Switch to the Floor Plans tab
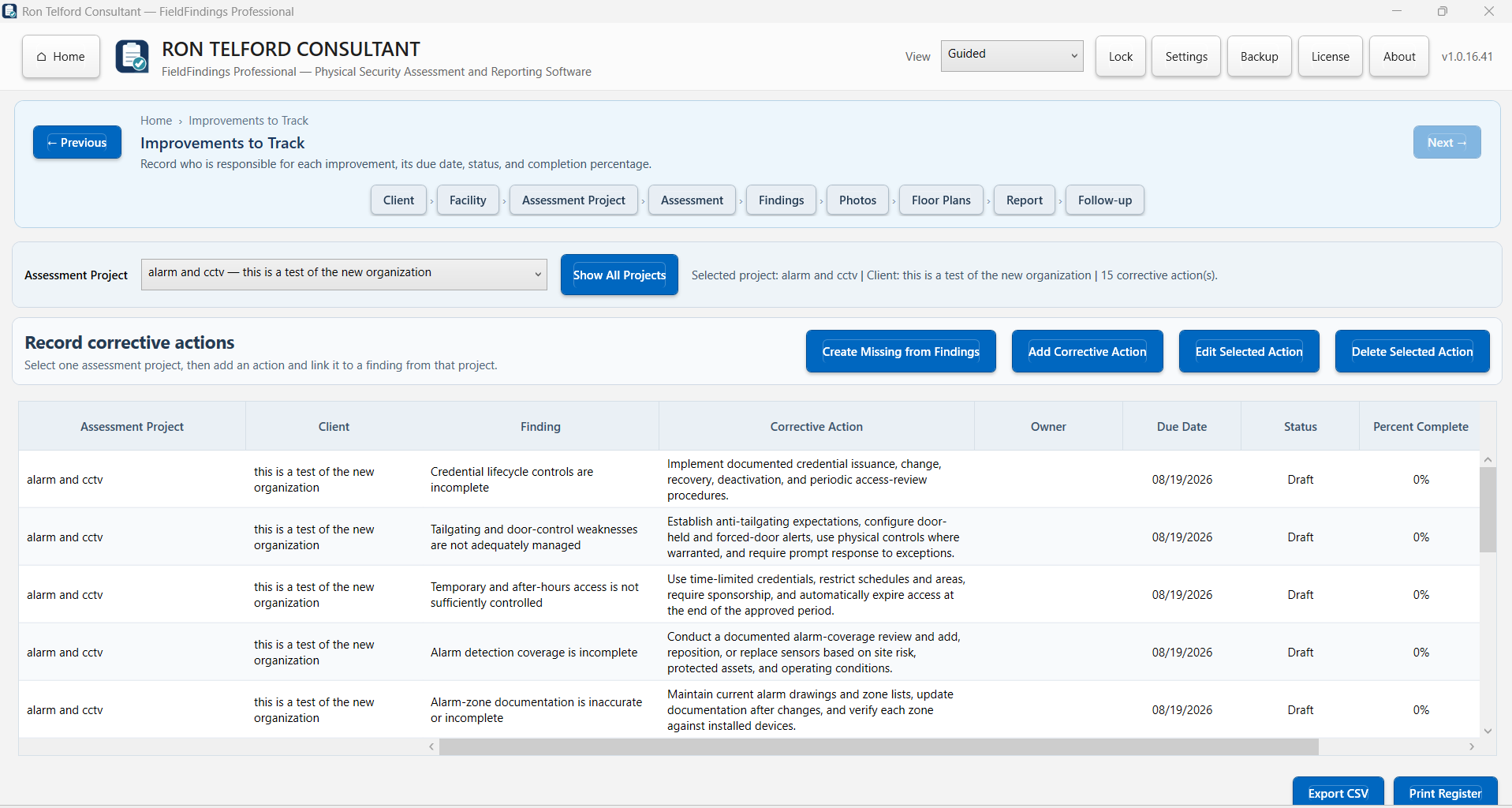Screen dimensions: 1512x808 (941, 200)
